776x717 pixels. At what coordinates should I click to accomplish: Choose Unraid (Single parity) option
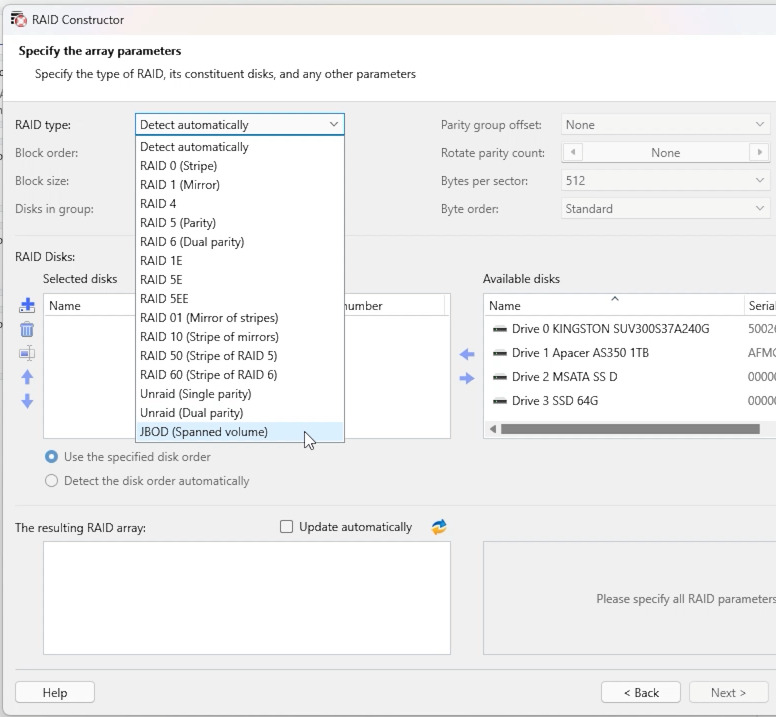(x=240, y=394)
